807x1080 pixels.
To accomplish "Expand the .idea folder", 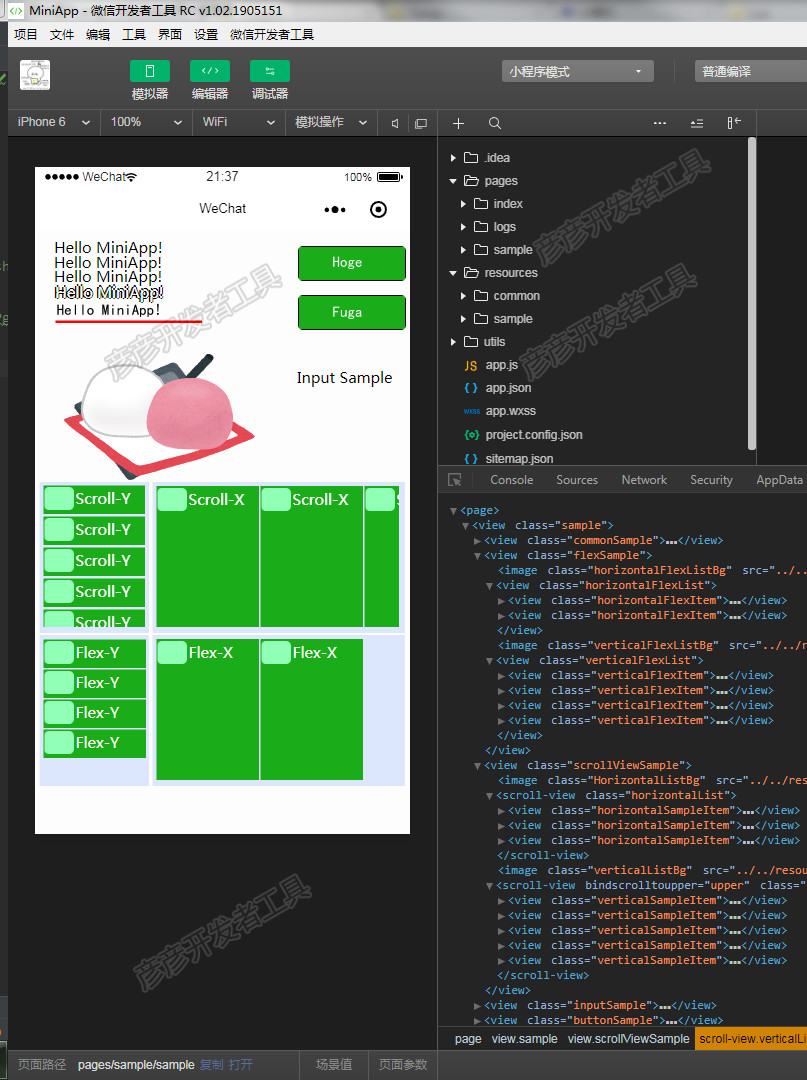I will [453, 158].
